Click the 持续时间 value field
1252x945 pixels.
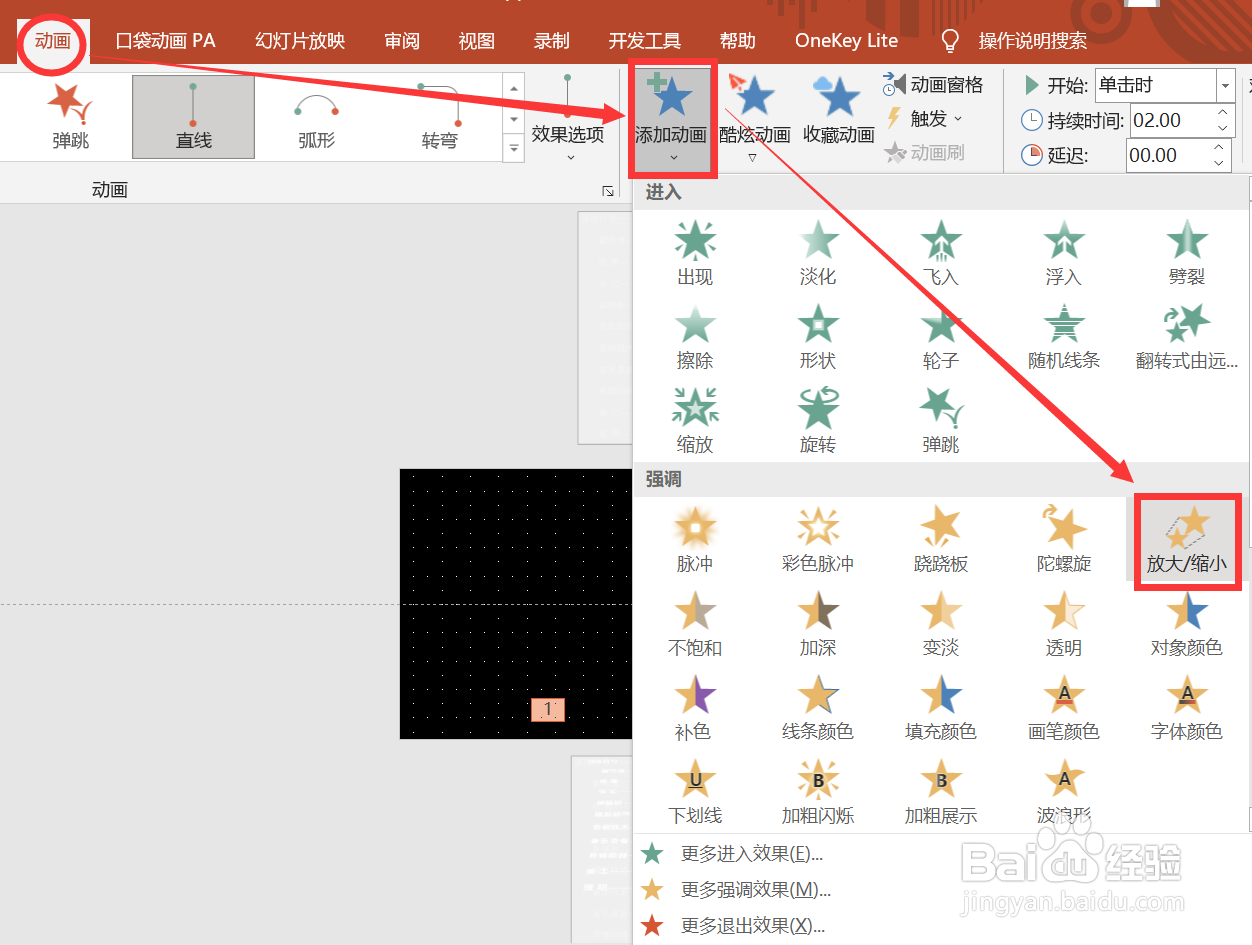tap(1172, 120)
